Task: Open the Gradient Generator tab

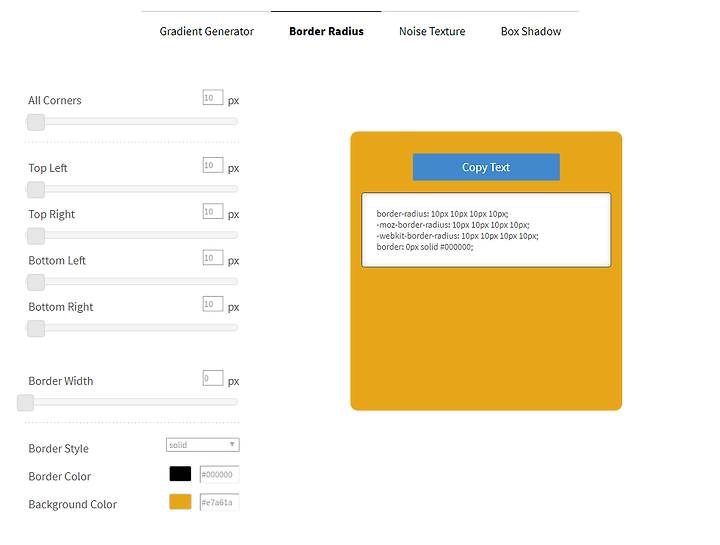Action: [x=207, y=31]
